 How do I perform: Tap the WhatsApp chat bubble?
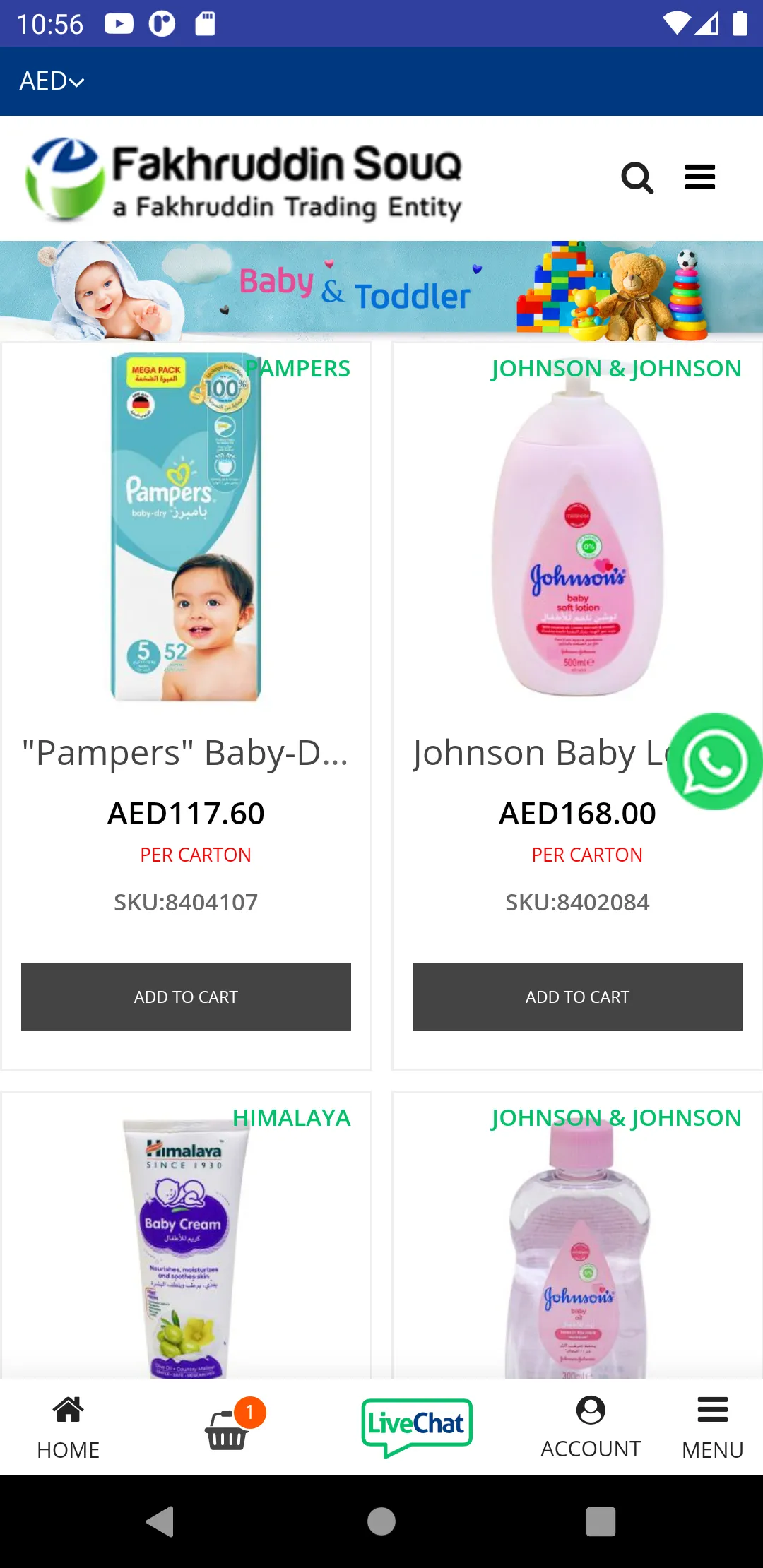coord(715,761)
